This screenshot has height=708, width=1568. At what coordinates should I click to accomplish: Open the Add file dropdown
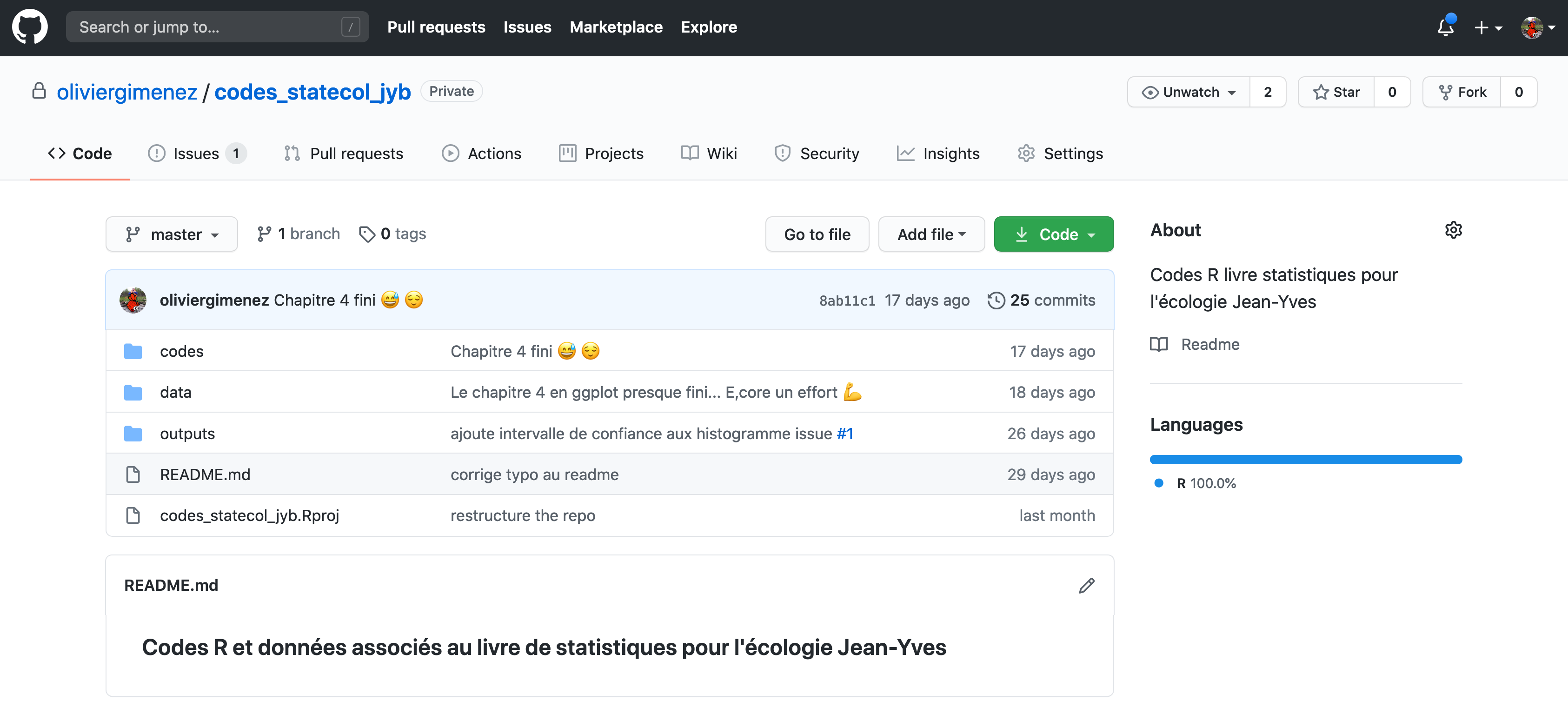[x=930, y=234]
